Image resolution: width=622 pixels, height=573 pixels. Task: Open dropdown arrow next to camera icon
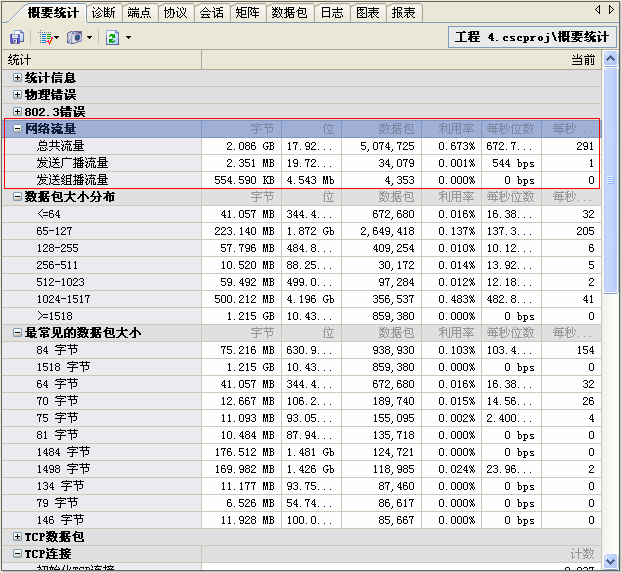pyautogui.click(x=89, y=38)
